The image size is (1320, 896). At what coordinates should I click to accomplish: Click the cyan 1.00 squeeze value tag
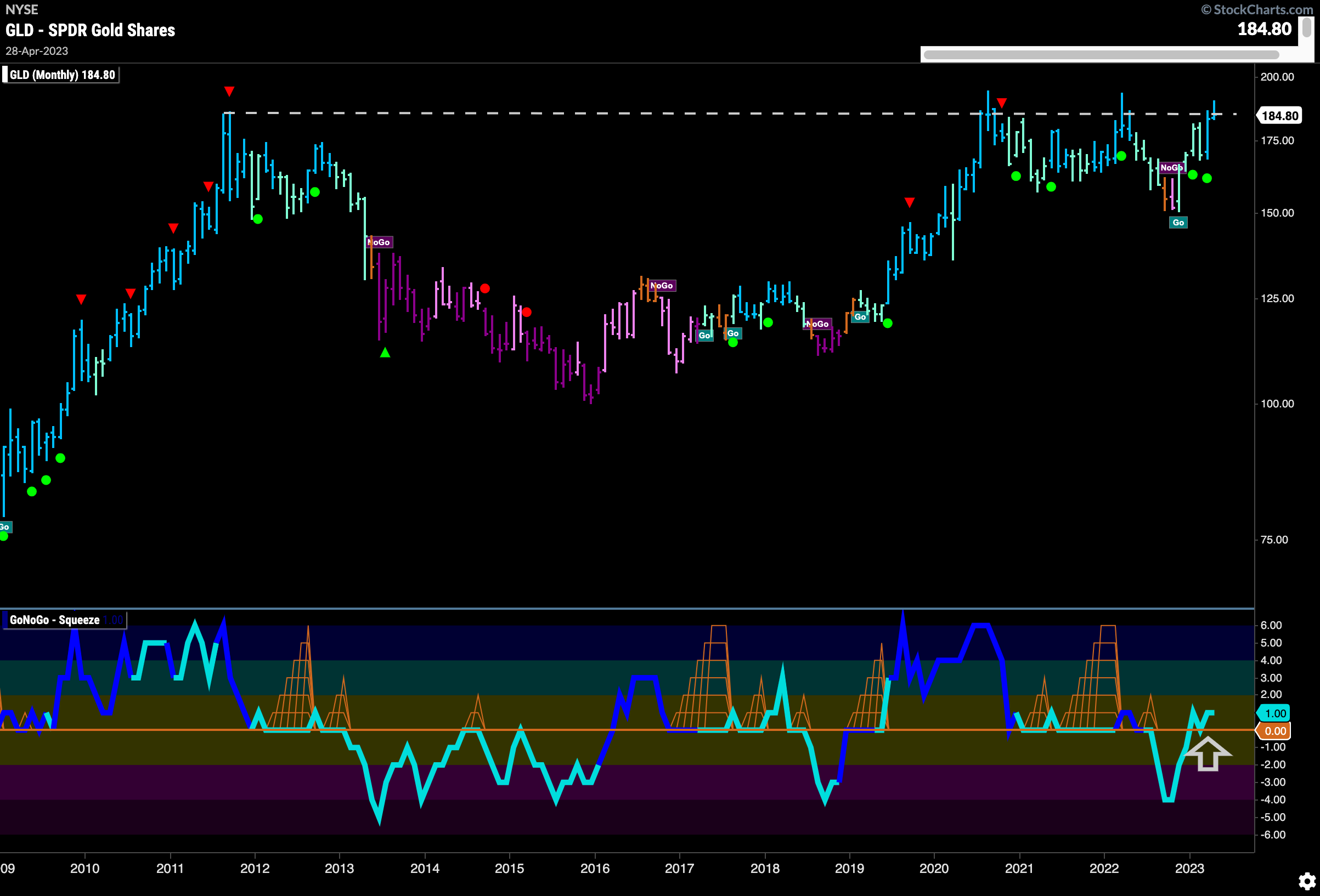pyautogui.click(x=1274, y=713)
